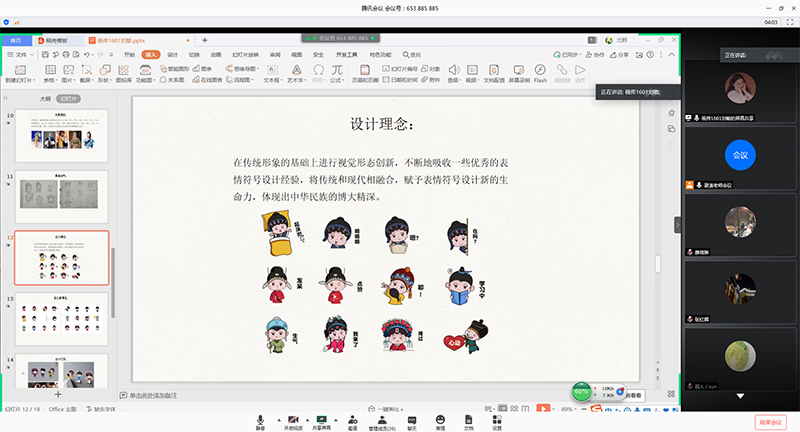Open the Invite participants icon
800x432 pixels.
(352, 419)
